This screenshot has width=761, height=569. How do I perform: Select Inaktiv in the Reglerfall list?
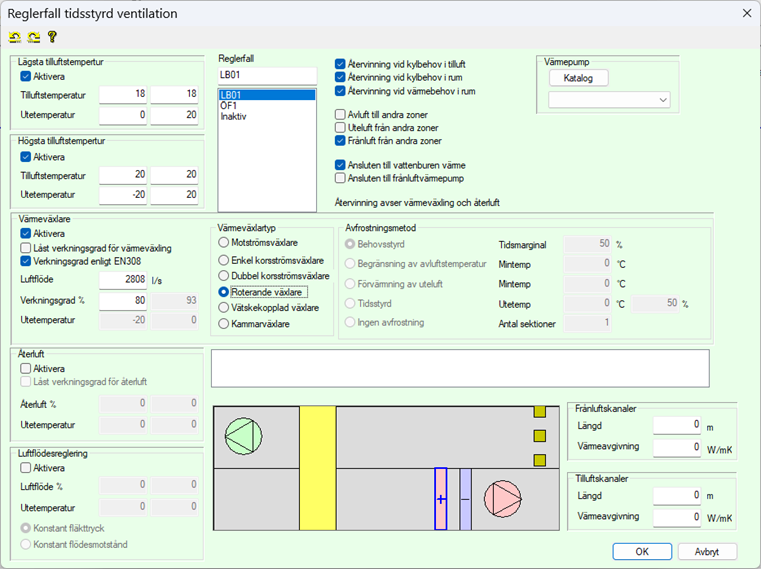coord(233,116)
